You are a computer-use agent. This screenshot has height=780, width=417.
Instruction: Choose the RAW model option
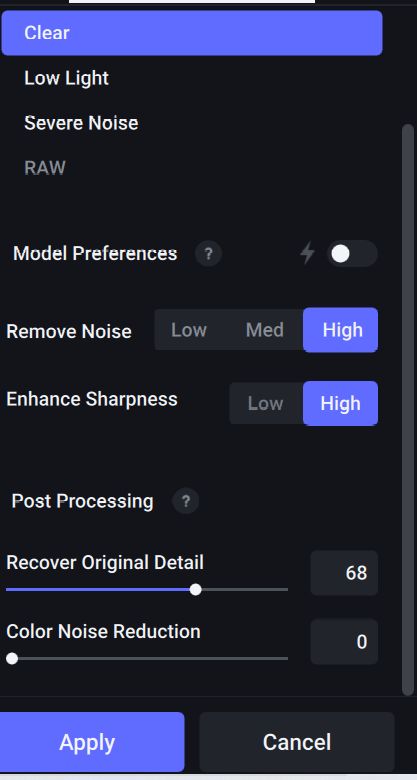click(x=192, y=168)
